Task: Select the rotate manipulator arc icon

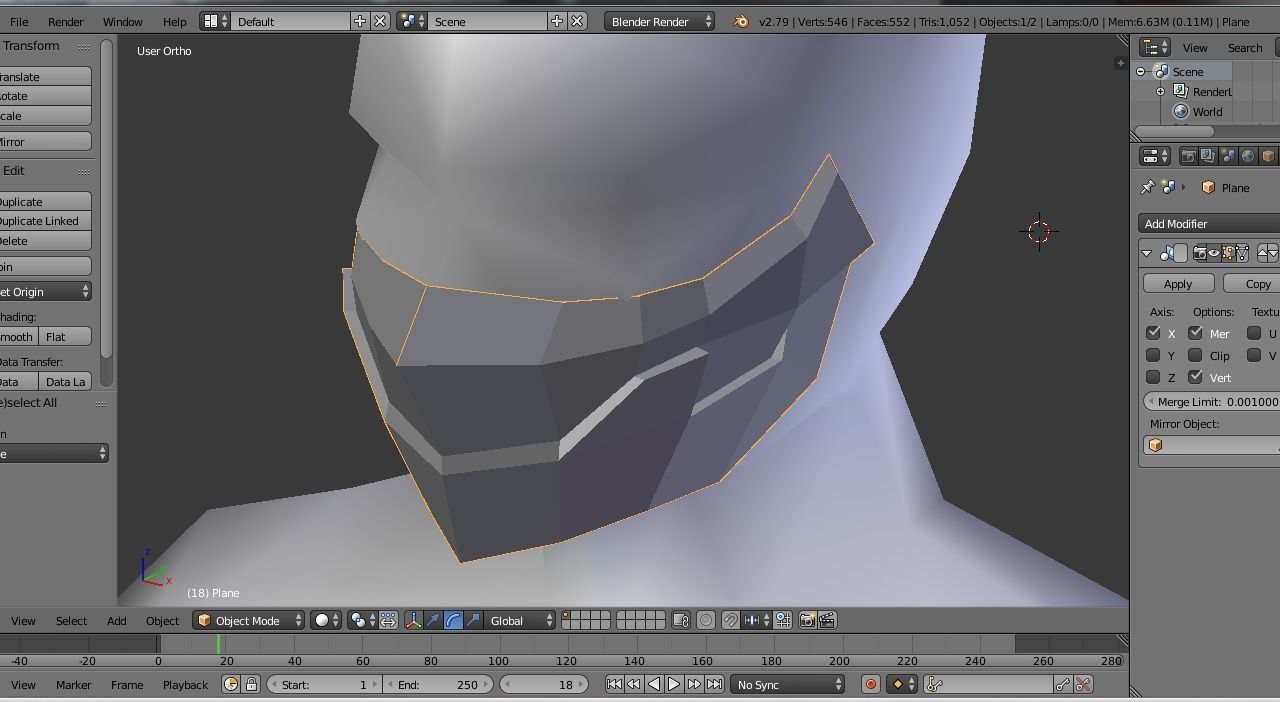Action: click(x=453, y=621)
